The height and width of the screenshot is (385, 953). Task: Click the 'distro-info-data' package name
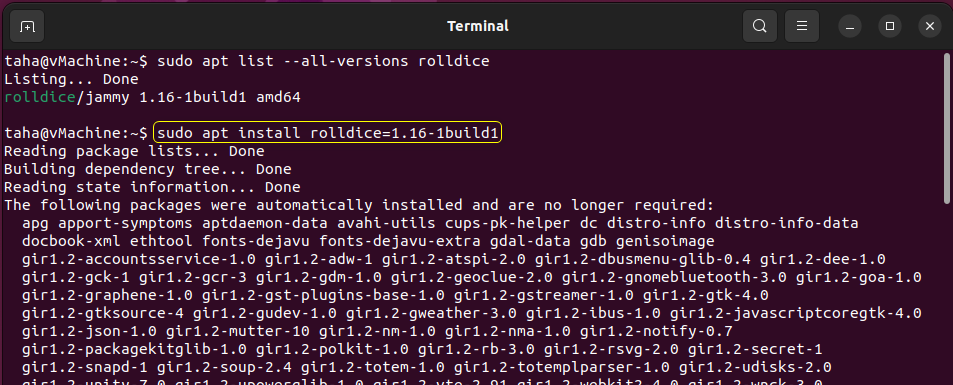click(x=786, y=223)
